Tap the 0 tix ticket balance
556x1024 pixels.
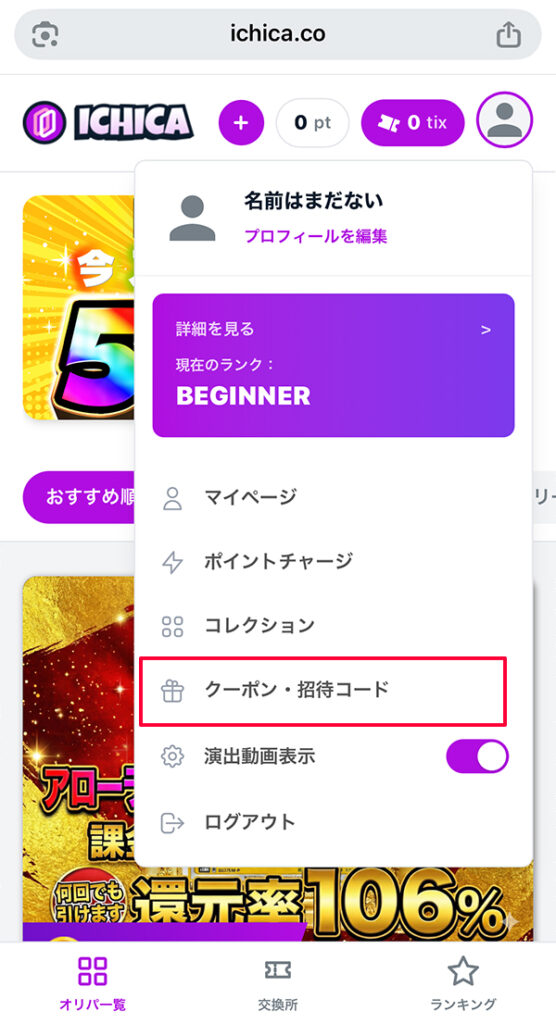(412, 122)
